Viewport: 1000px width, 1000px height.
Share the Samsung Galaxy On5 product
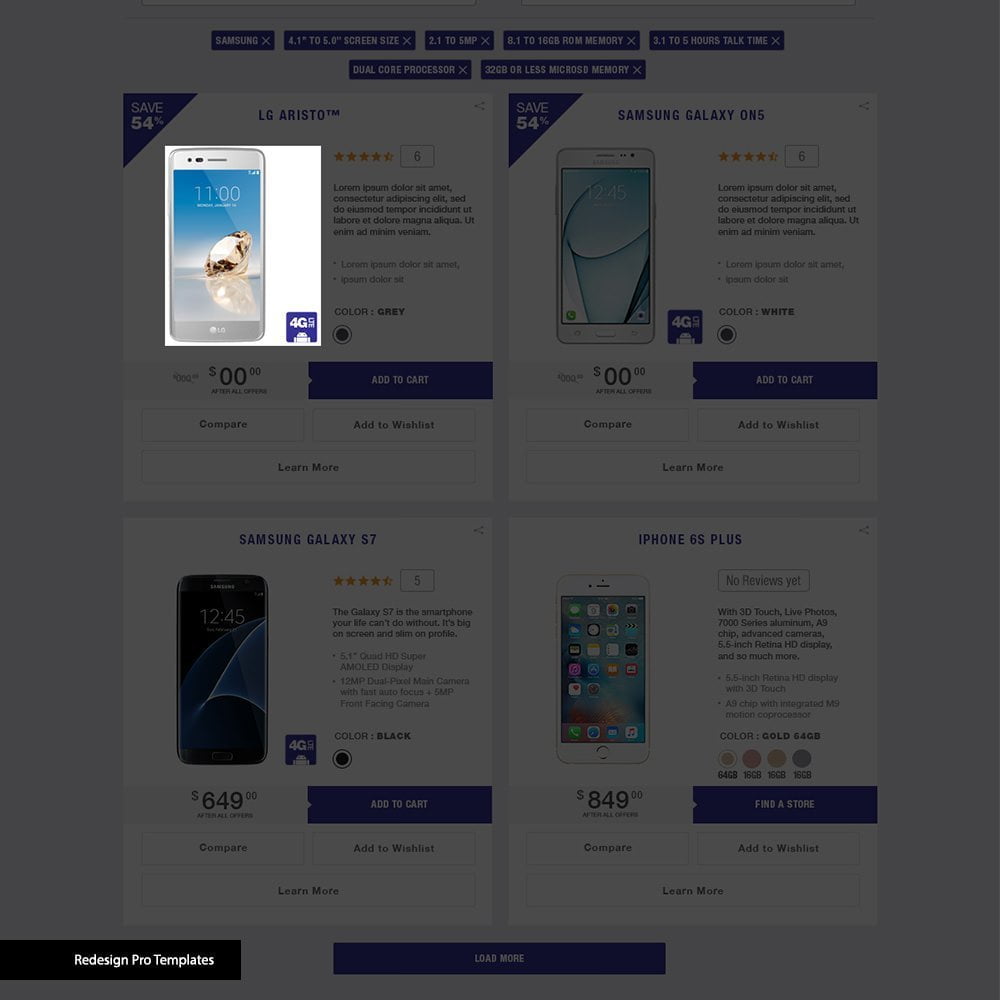pos(864,106)
